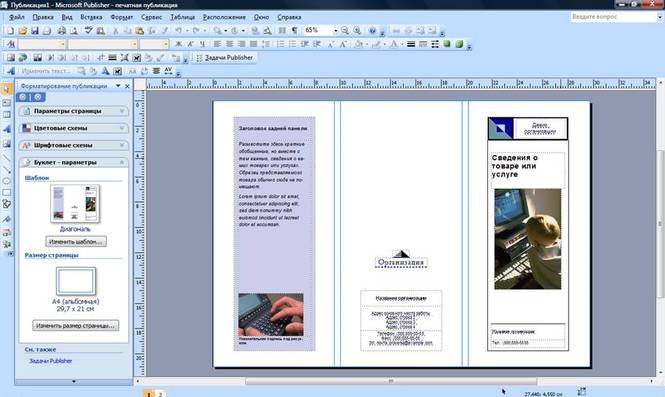Open the Справка menu

click(289, 17)
